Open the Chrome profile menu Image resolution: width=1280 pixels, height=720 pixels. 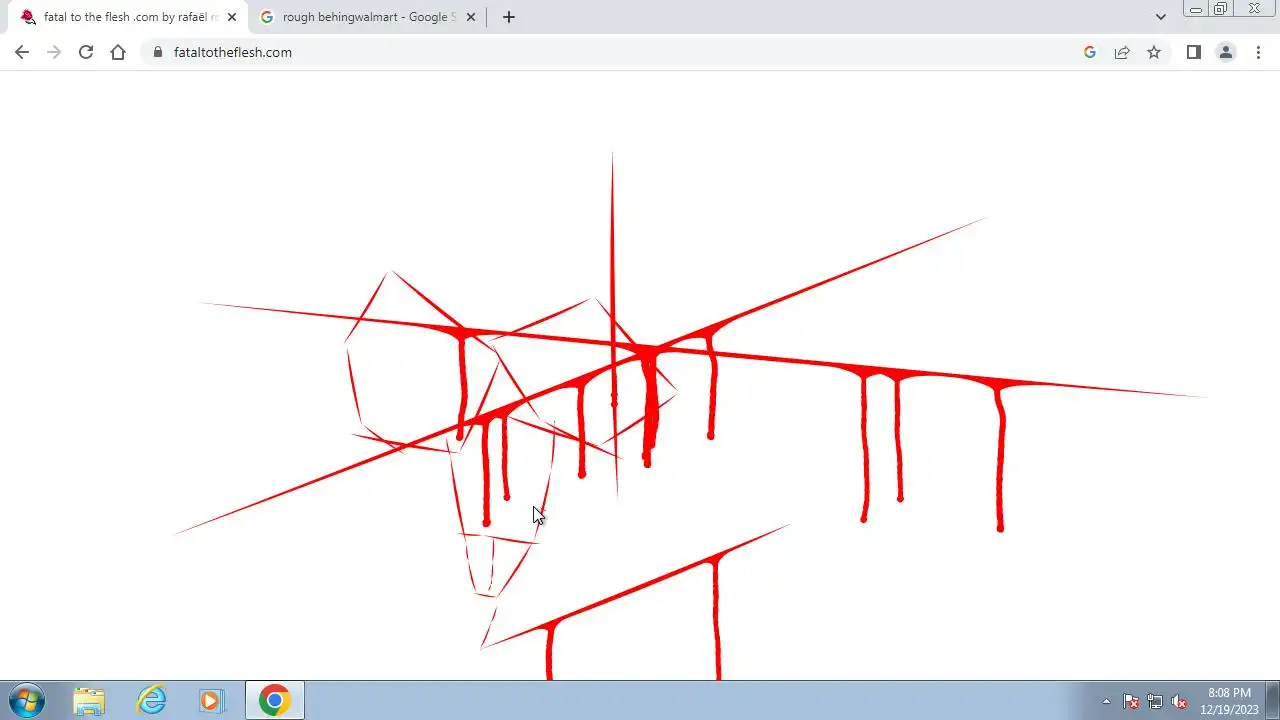coord(1226,52)
